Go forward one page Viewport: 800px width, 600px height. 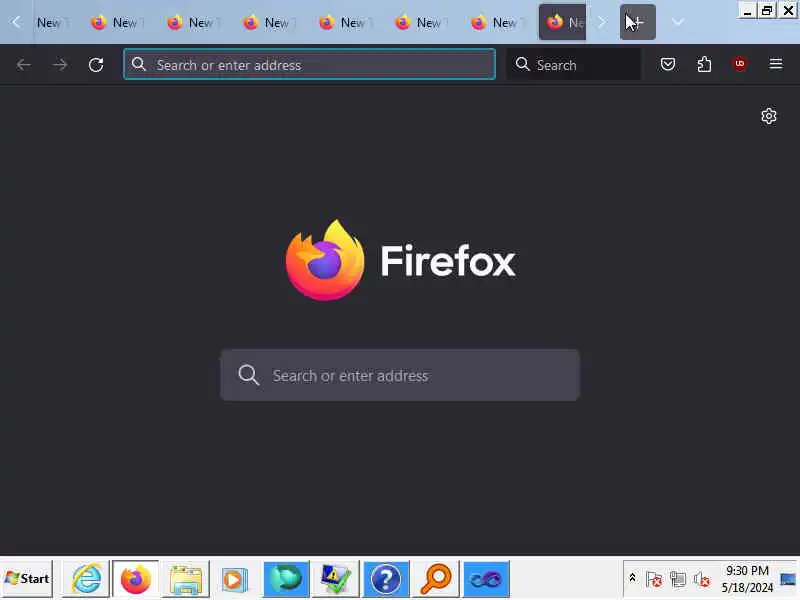(60, 65)
